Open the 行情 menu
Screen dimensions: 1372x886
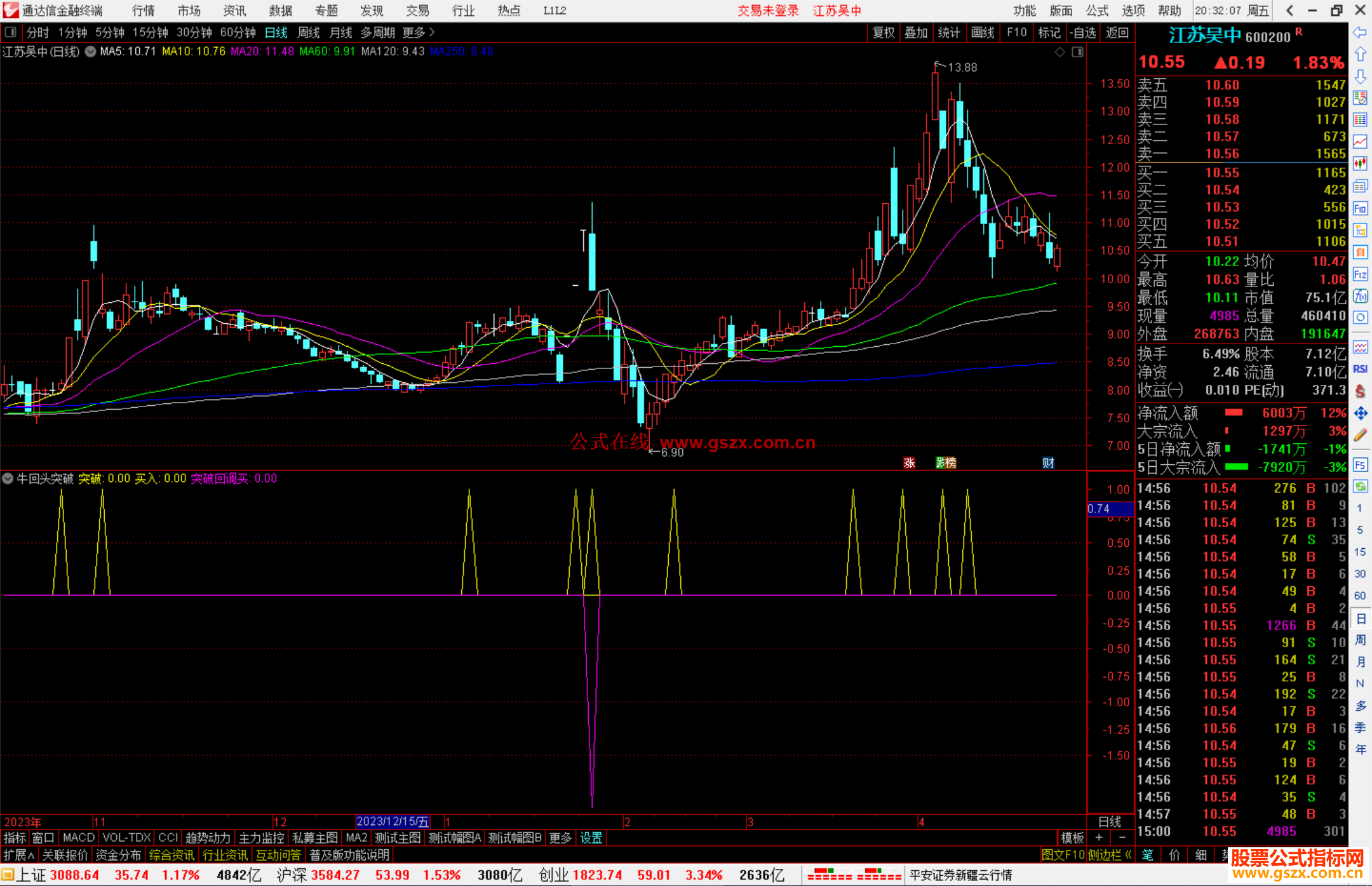tap(144, 11)
